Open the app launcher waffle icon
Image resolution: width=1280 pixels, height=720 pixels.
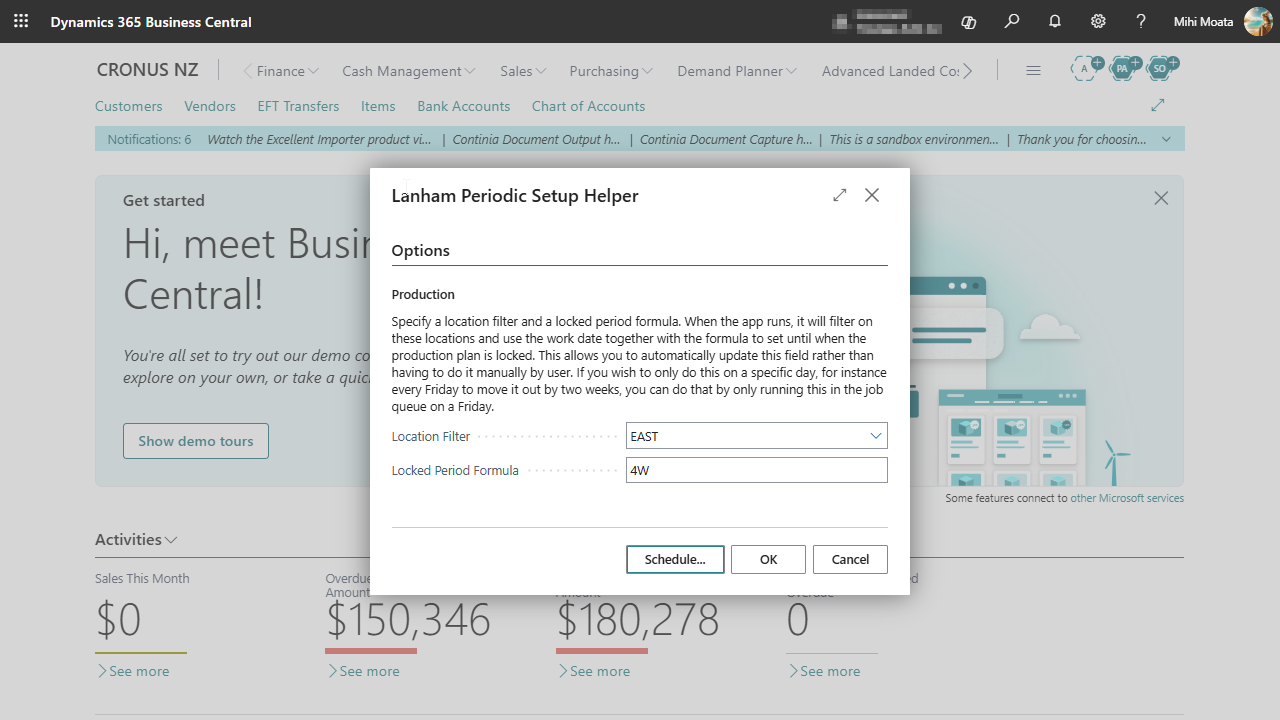click(21, 21)
